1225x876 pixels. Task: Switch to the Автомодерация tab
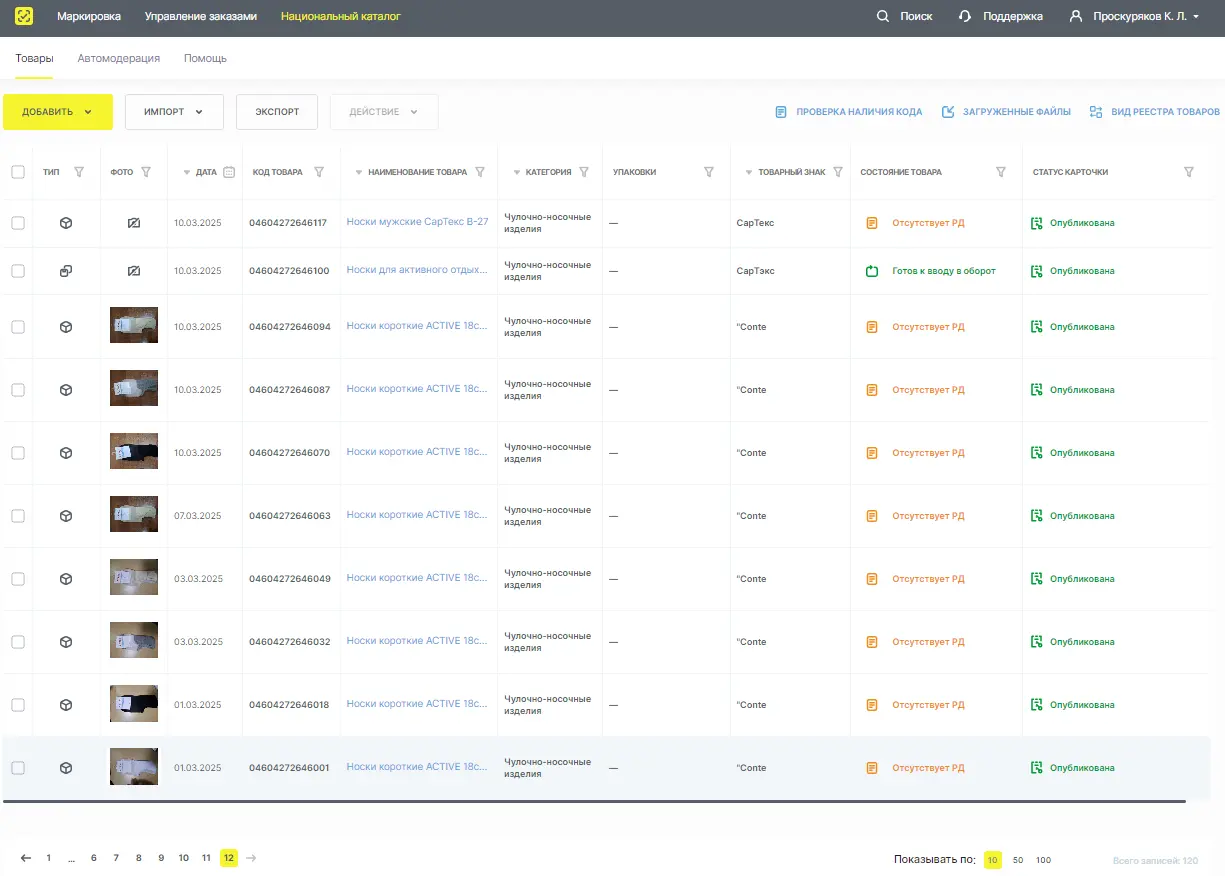(x=119, y=58)
